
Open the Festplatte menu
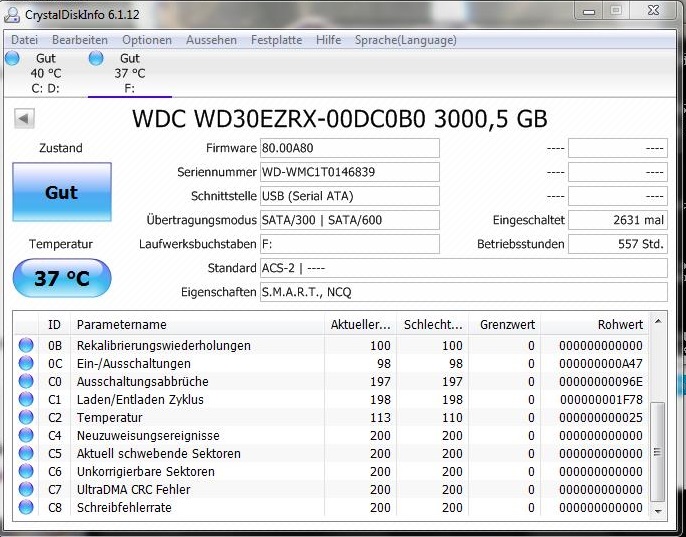click(276, 40)
